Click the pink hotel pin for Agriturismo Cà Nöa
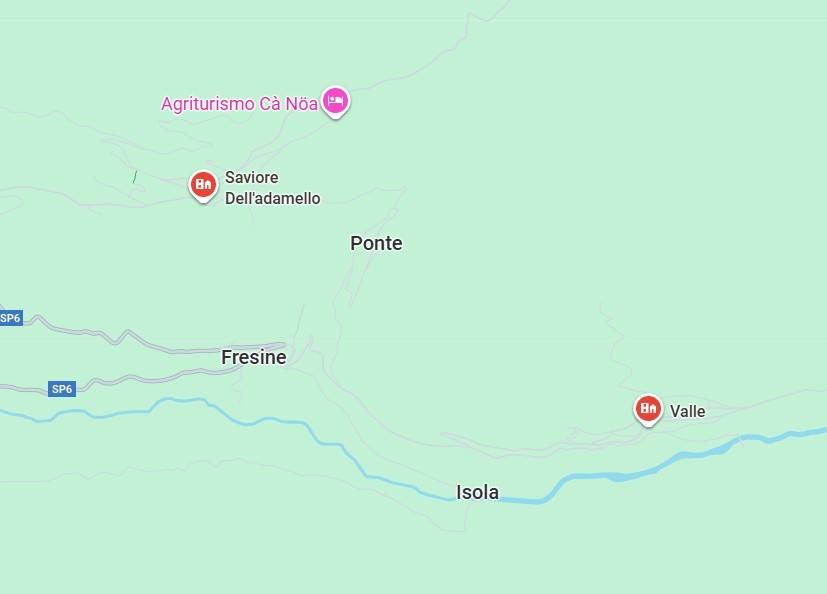This screenshot has width=827, height=594. [x=335, y=102]
